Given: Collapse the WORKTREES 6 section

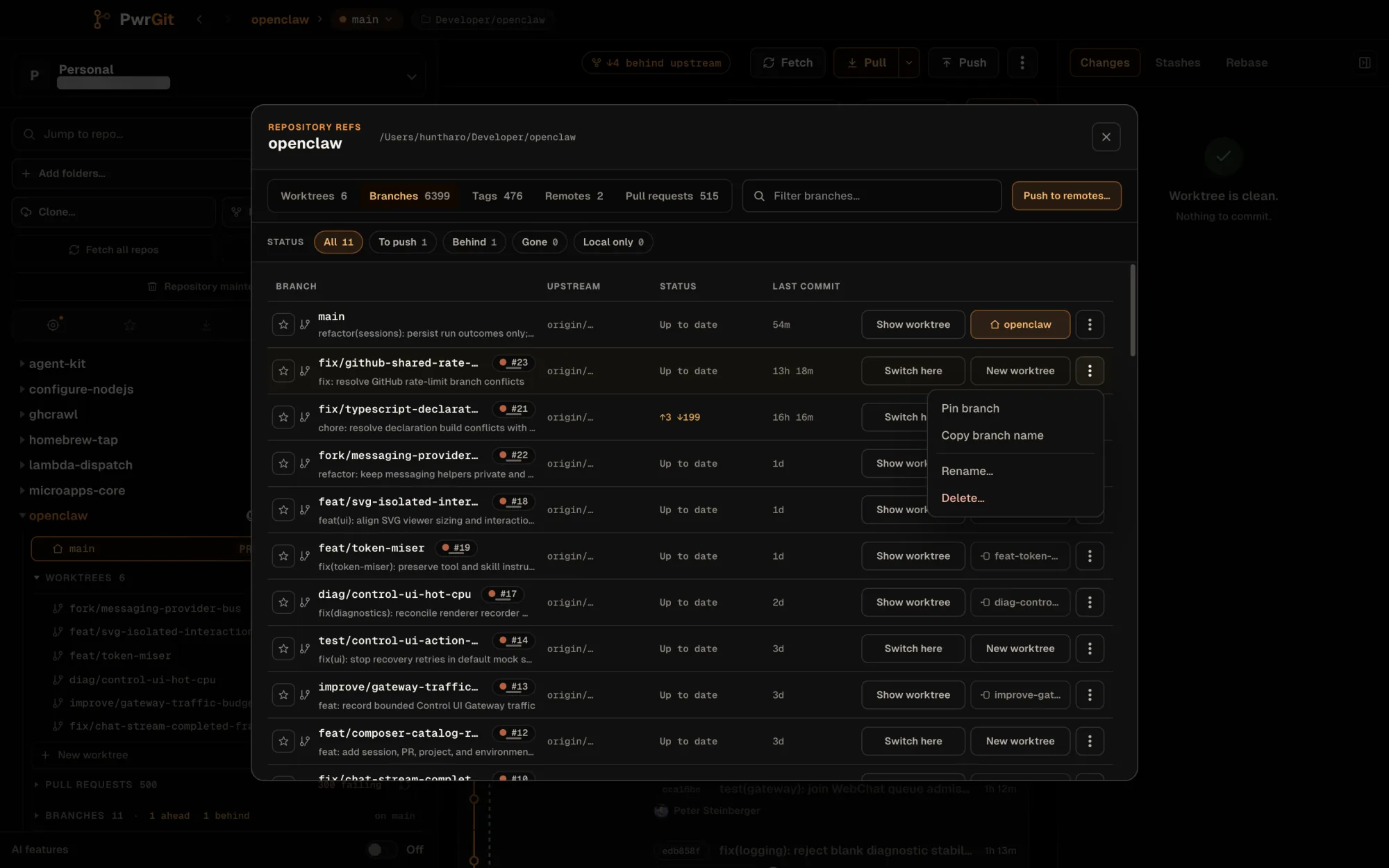Looking at the screenshot, I should [37, 577].
